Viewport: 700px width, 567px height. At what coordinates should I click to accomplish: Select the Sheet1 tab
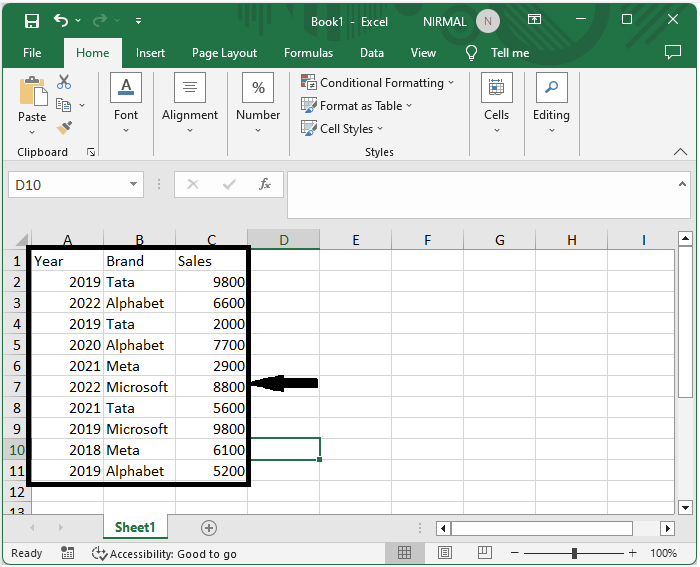(135, 527)
